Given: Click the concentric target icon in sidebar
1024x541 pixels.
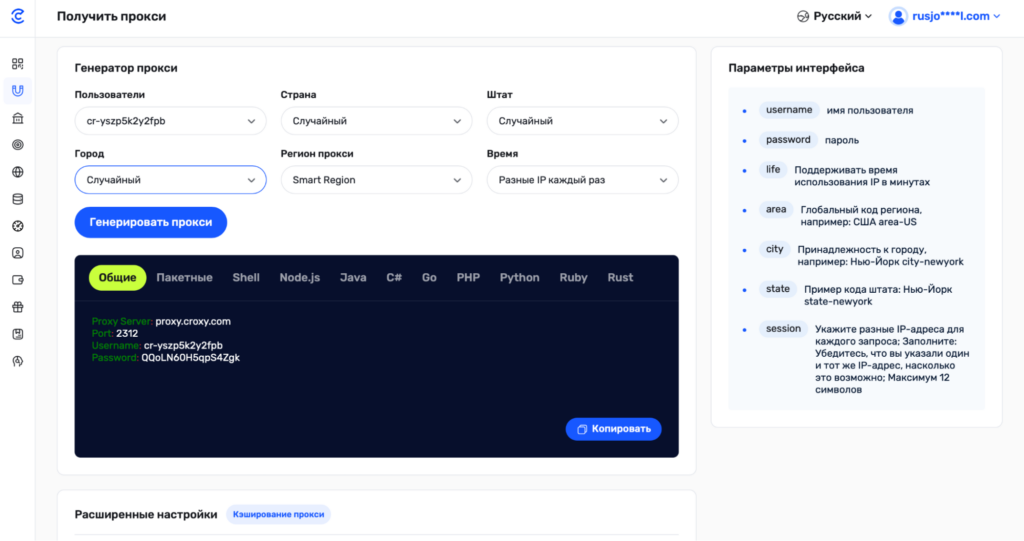Looking at the screenshot, I should (x=18, y=145).
